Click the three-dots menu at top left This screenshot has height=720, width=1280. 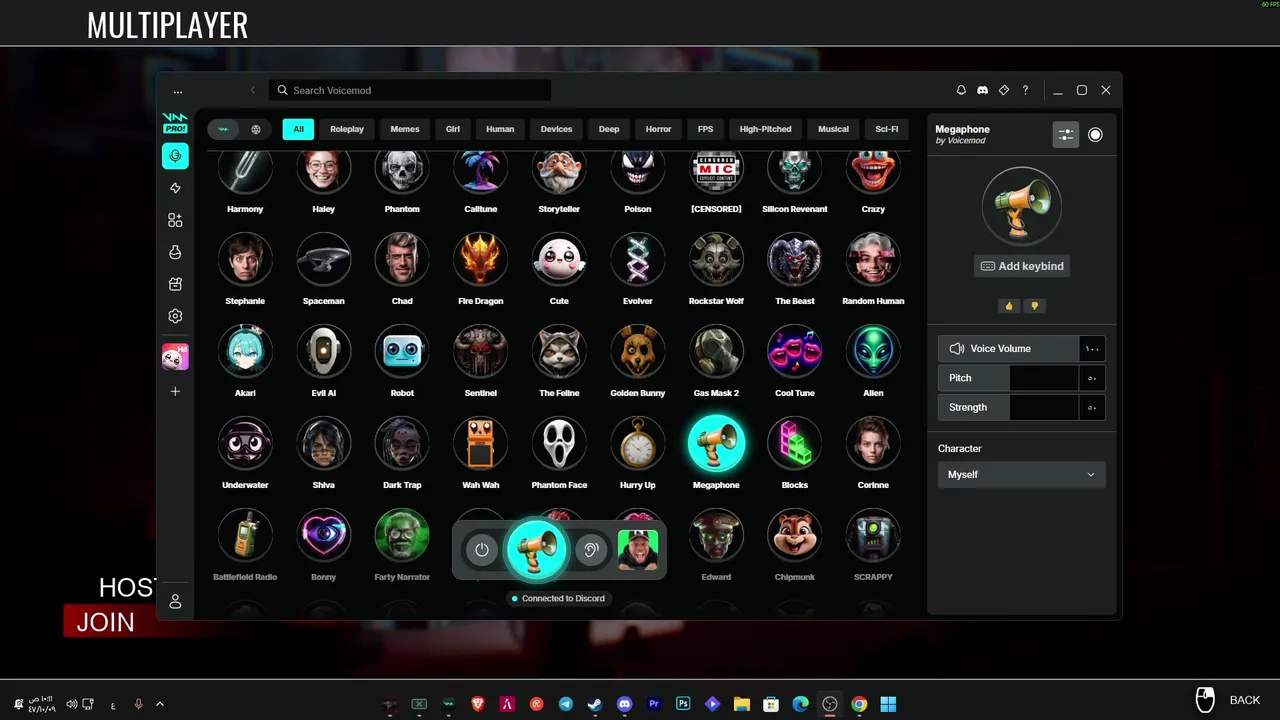[x=178, y=90]
